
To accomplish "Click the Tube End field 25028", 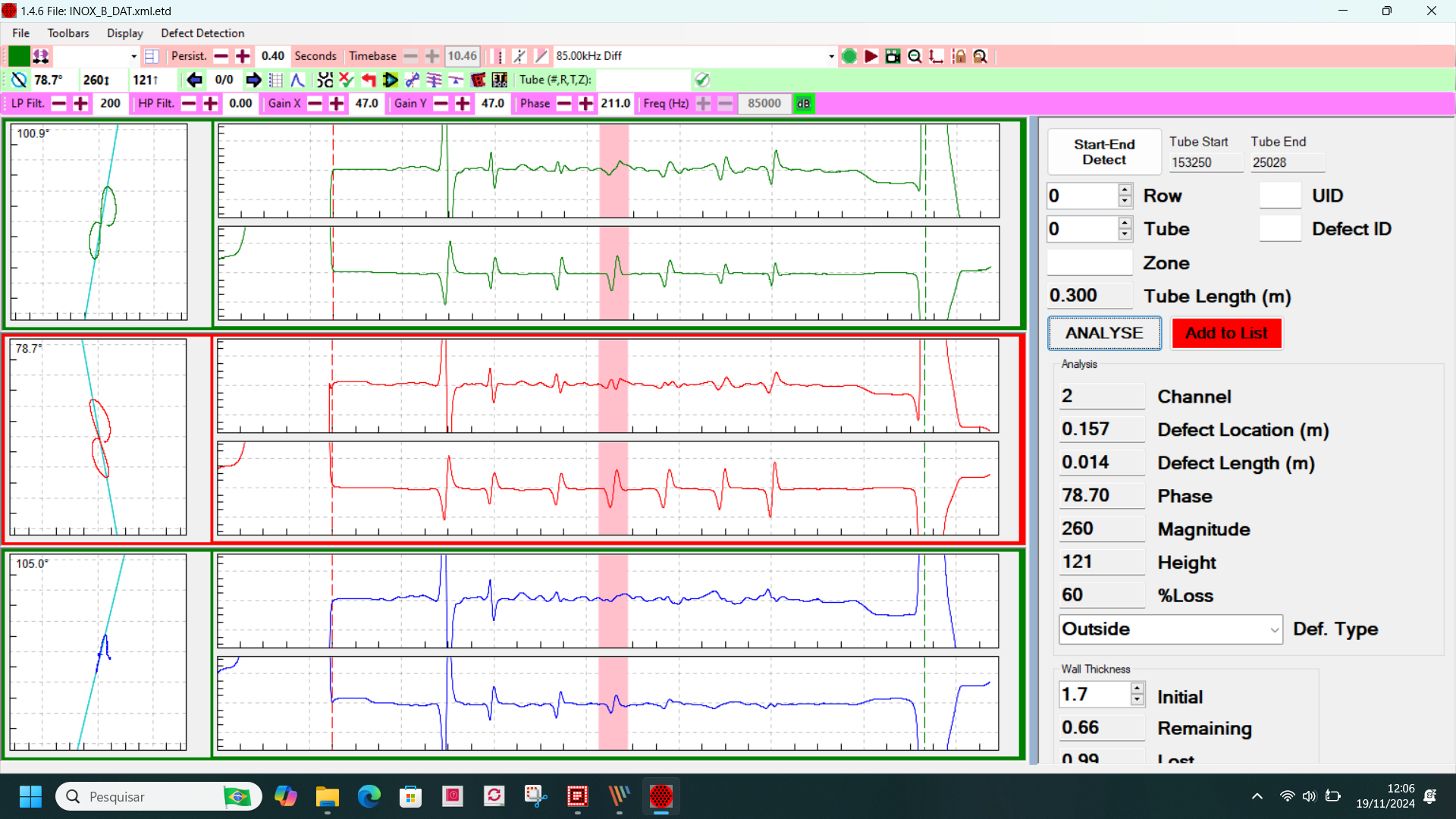I will tap(1288, 162).
